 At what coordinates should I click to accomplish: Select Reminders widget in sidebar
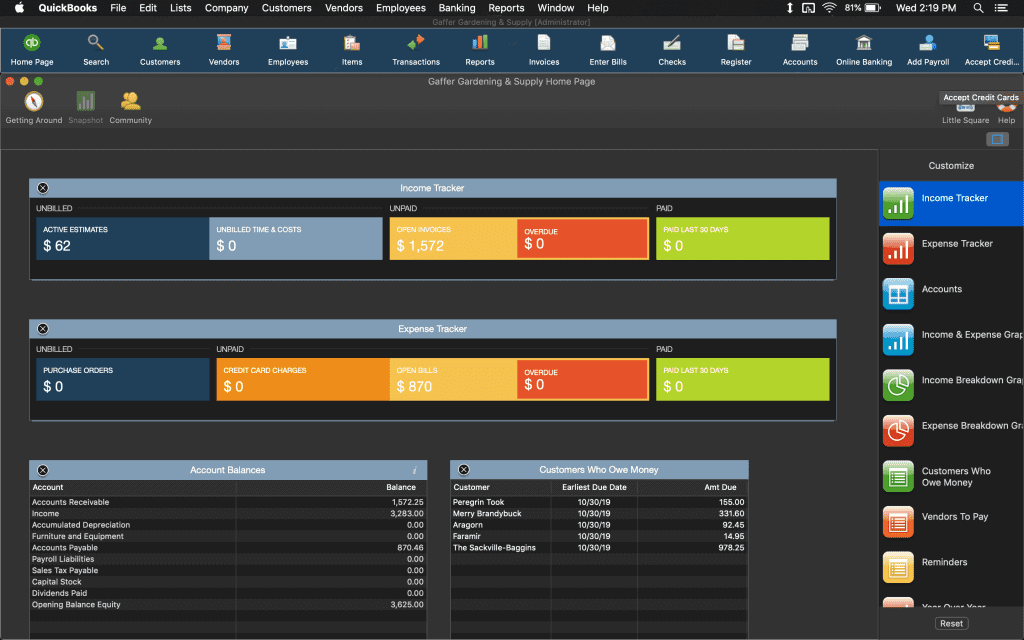(x=952, y=568)
